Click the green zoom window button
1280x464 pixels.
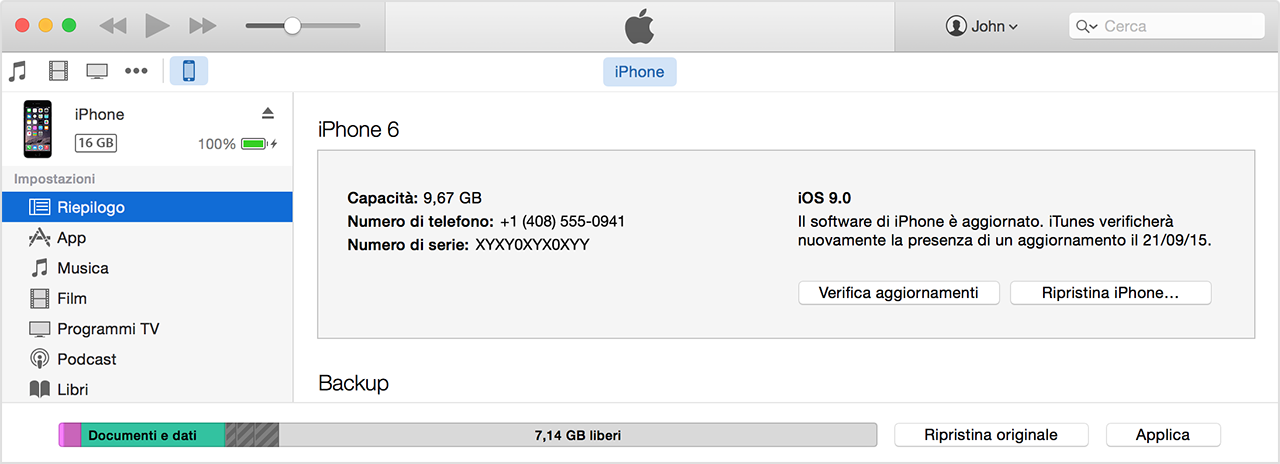(x=69, y=26)
